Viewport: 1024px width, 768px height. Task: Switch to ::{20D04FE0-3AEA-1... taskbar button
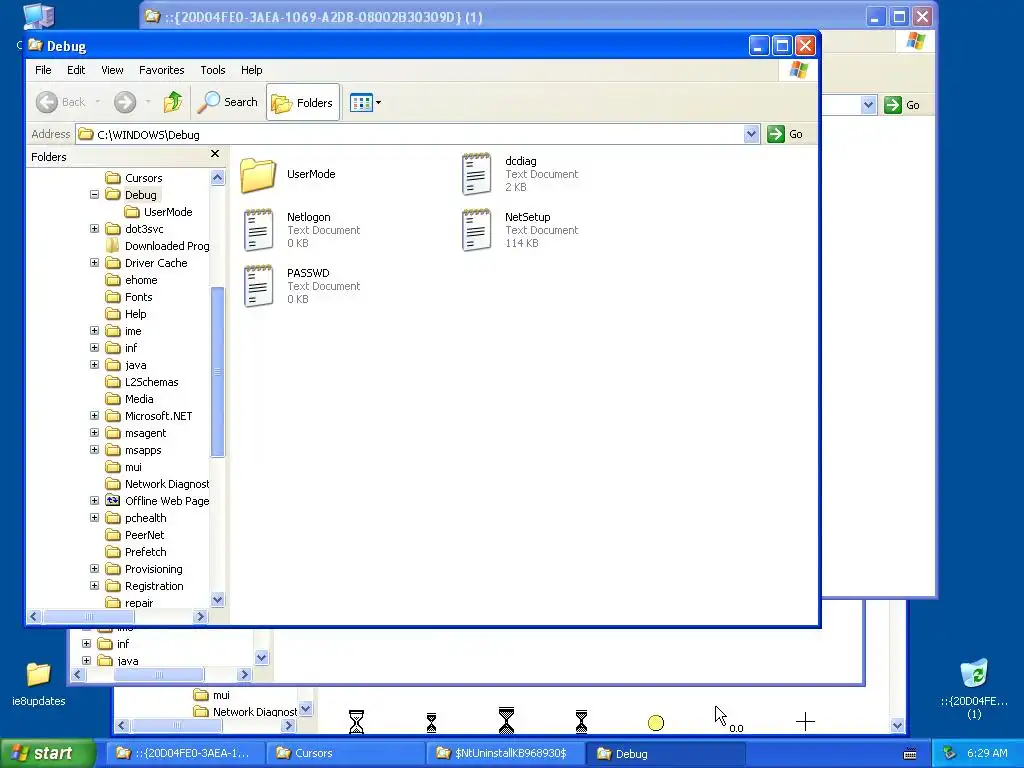184,753
